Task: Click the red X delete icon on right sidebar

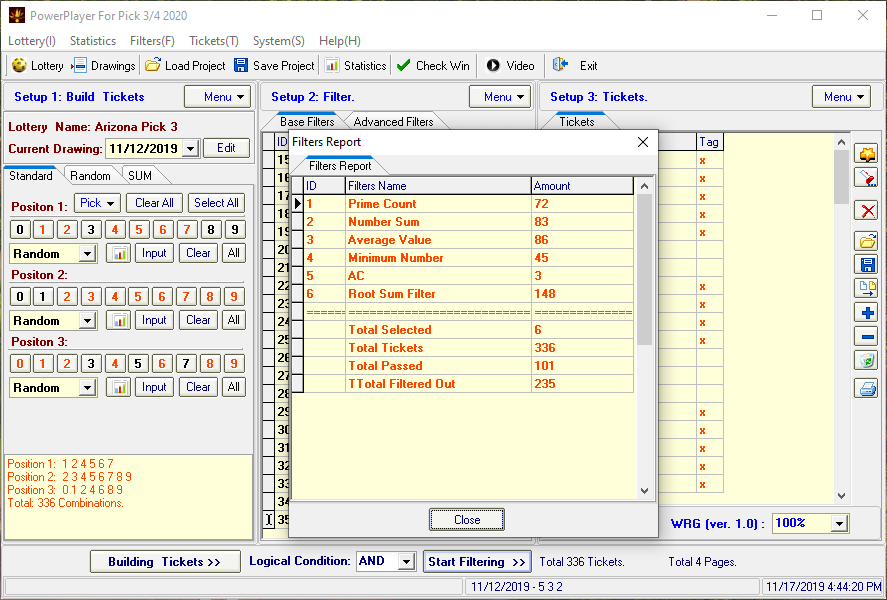Action: 866,211
